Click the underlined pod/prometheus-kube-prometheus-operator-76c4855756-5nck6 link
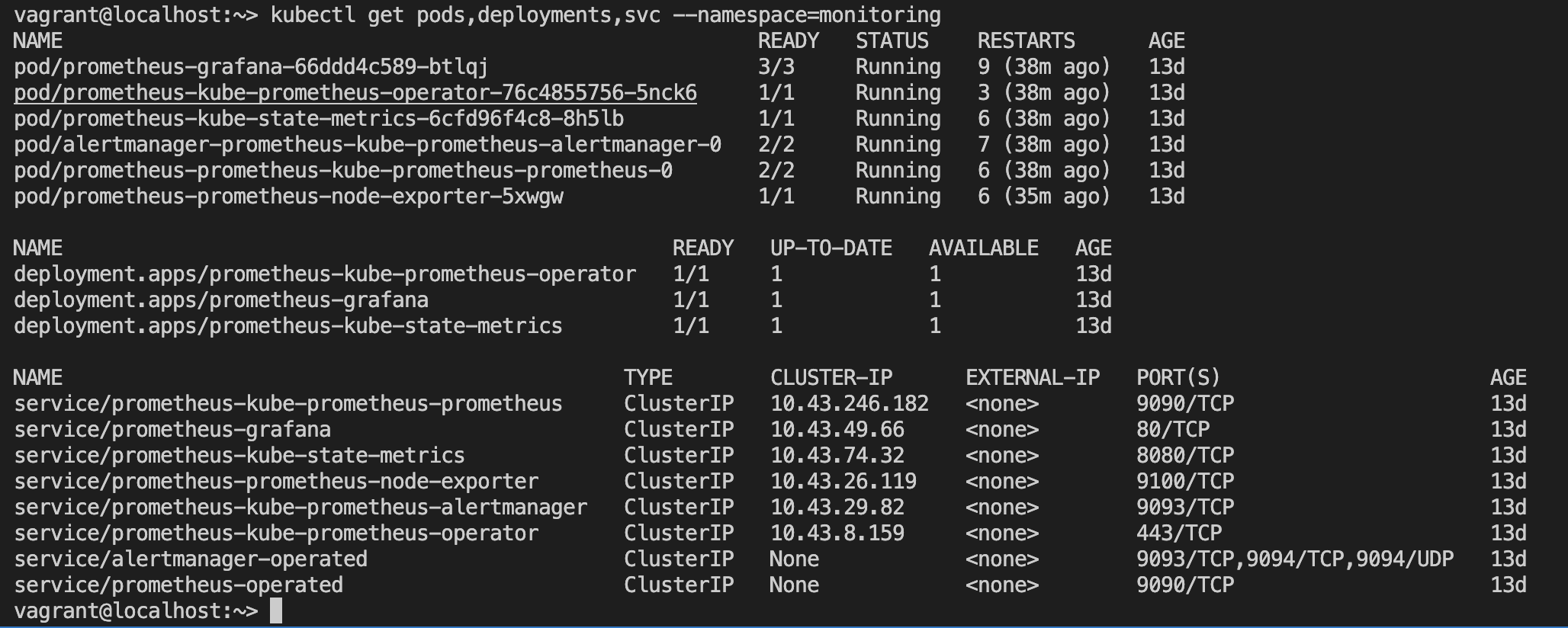This screenshot has width=1568, height=628. click(x=355, y=93)
